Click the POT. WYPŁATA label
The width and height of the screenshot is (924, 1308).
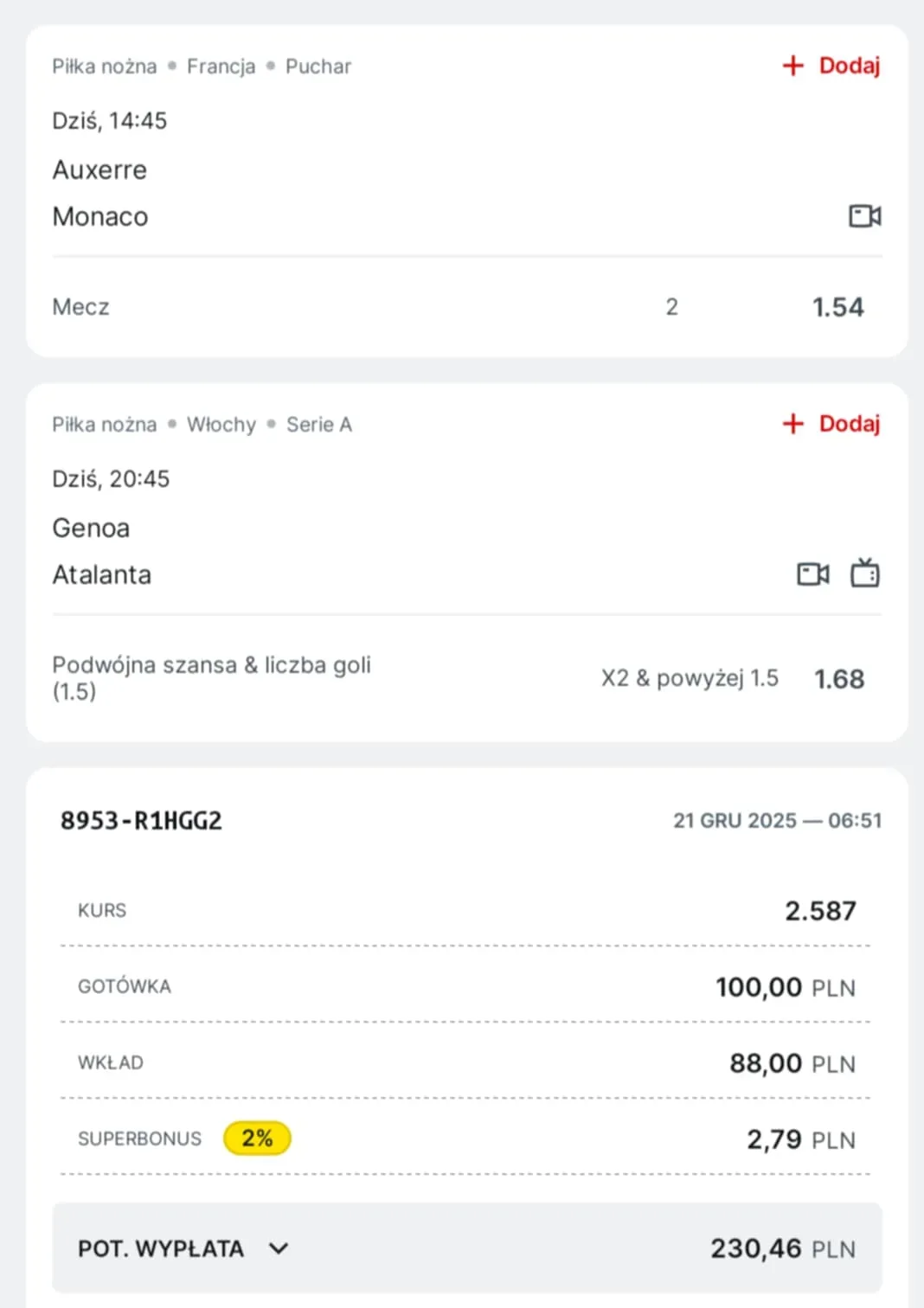(161, 1248)
